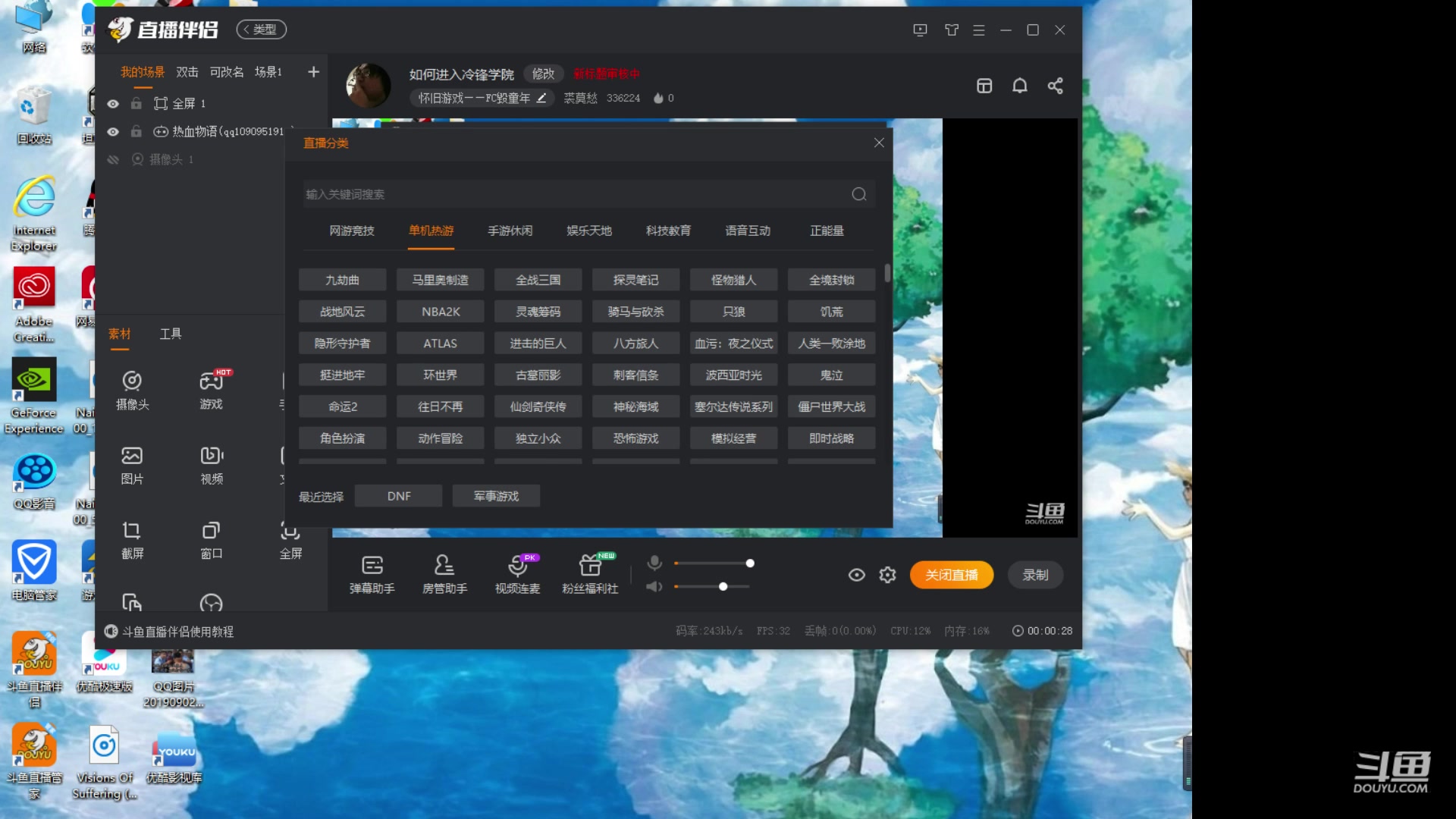Select the 双击 scene tab
Image resolution: width=1456 pixels, height=819 pixels.
coord(187,72)
